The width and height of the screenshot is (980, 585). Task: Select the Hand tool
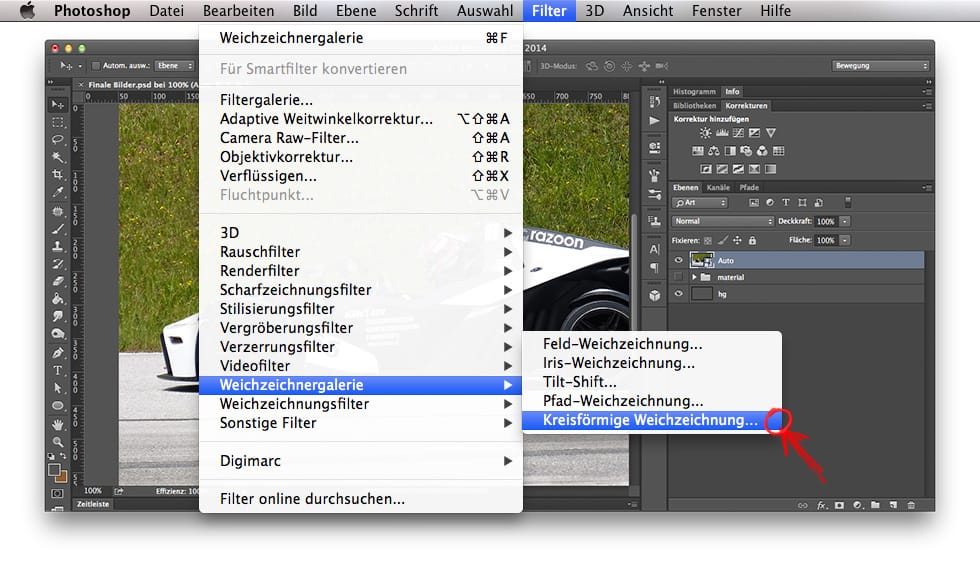tap(58, 424)
